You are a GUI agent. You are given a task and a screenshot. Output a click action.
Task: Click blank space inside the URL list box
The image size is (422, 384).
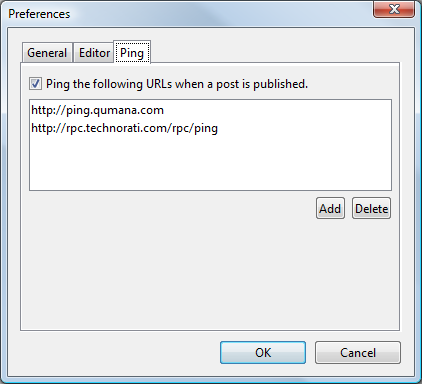(x=210, y=163)
